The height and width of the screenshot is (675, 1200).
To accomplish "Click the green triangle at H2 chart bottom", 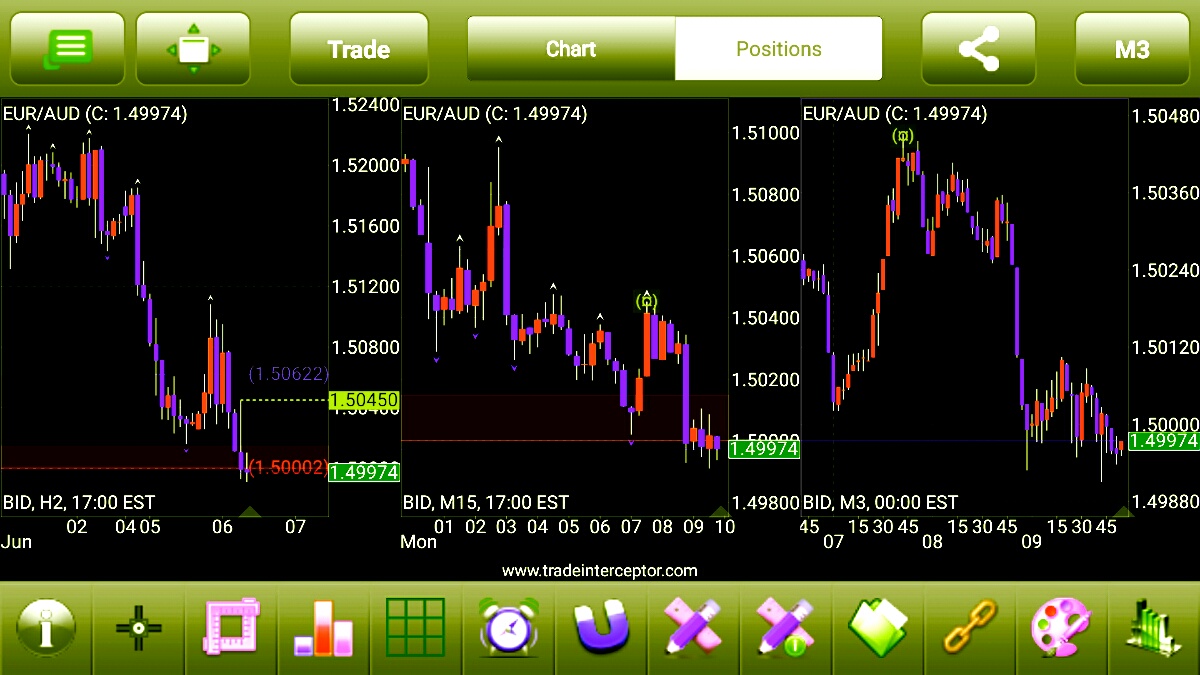I will point(250,511).
